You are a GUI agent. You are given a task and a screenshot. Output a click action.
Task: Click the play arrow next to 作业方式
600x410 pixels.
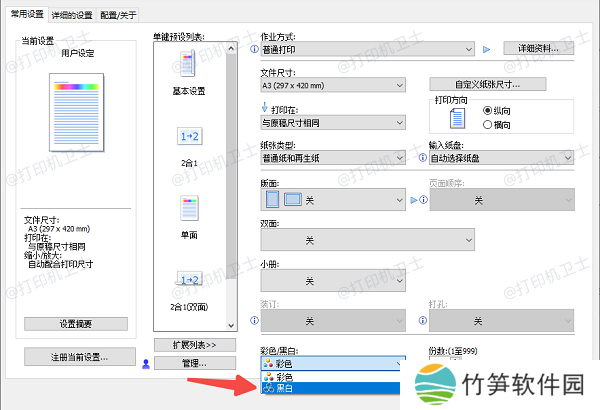(486, 48)
